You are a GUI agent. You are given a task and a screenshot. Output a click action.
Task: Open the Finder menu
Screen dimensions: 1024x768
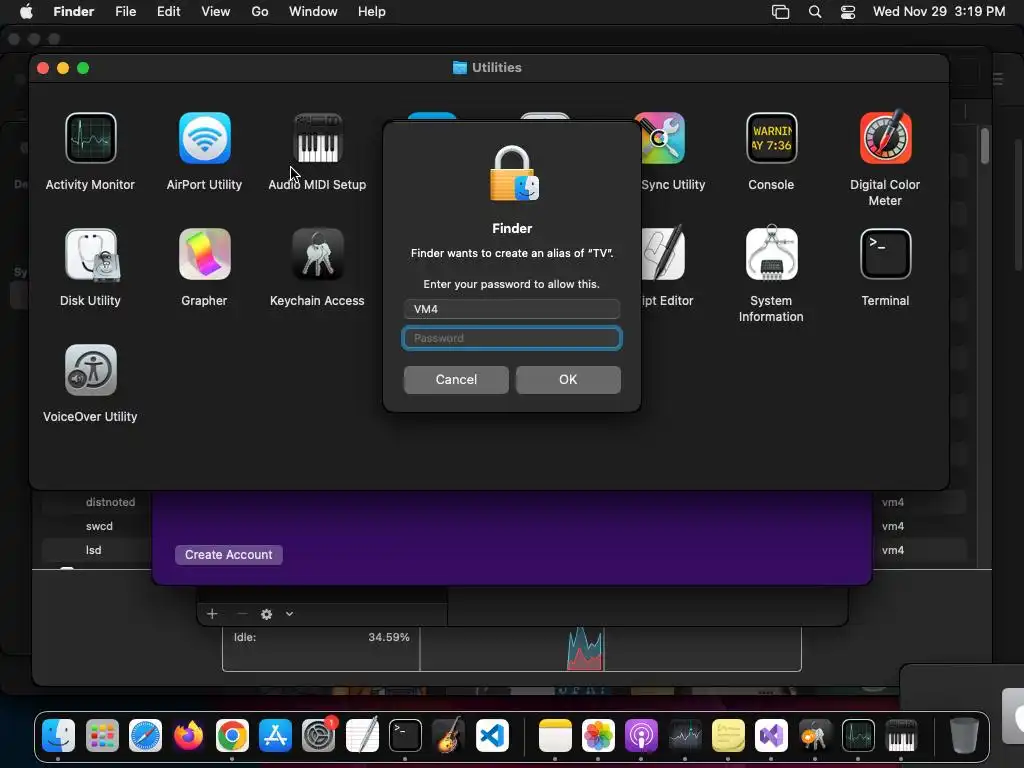coord(74,12)
